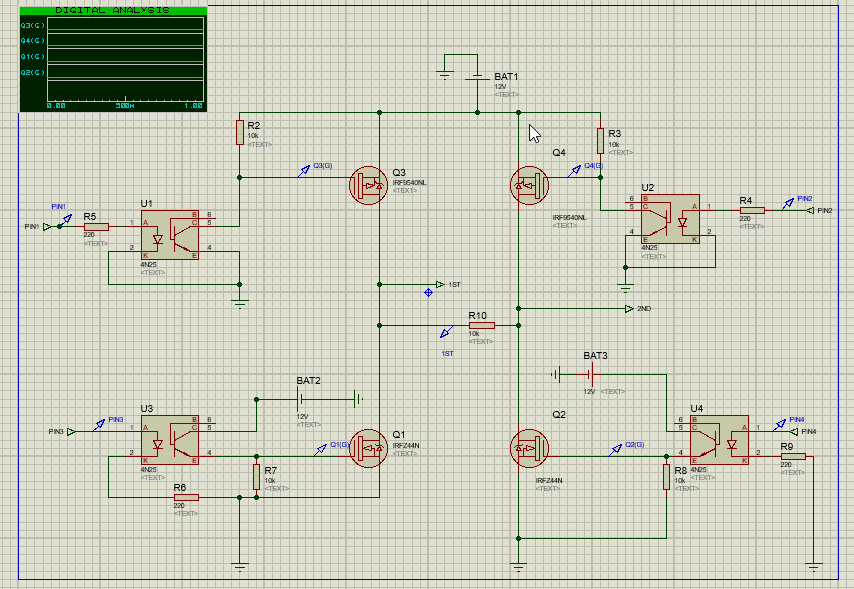Screen dimensions: 854x589
Task: Select the U1 4N25 optocoupler body
Action: [x=170, y=235]
